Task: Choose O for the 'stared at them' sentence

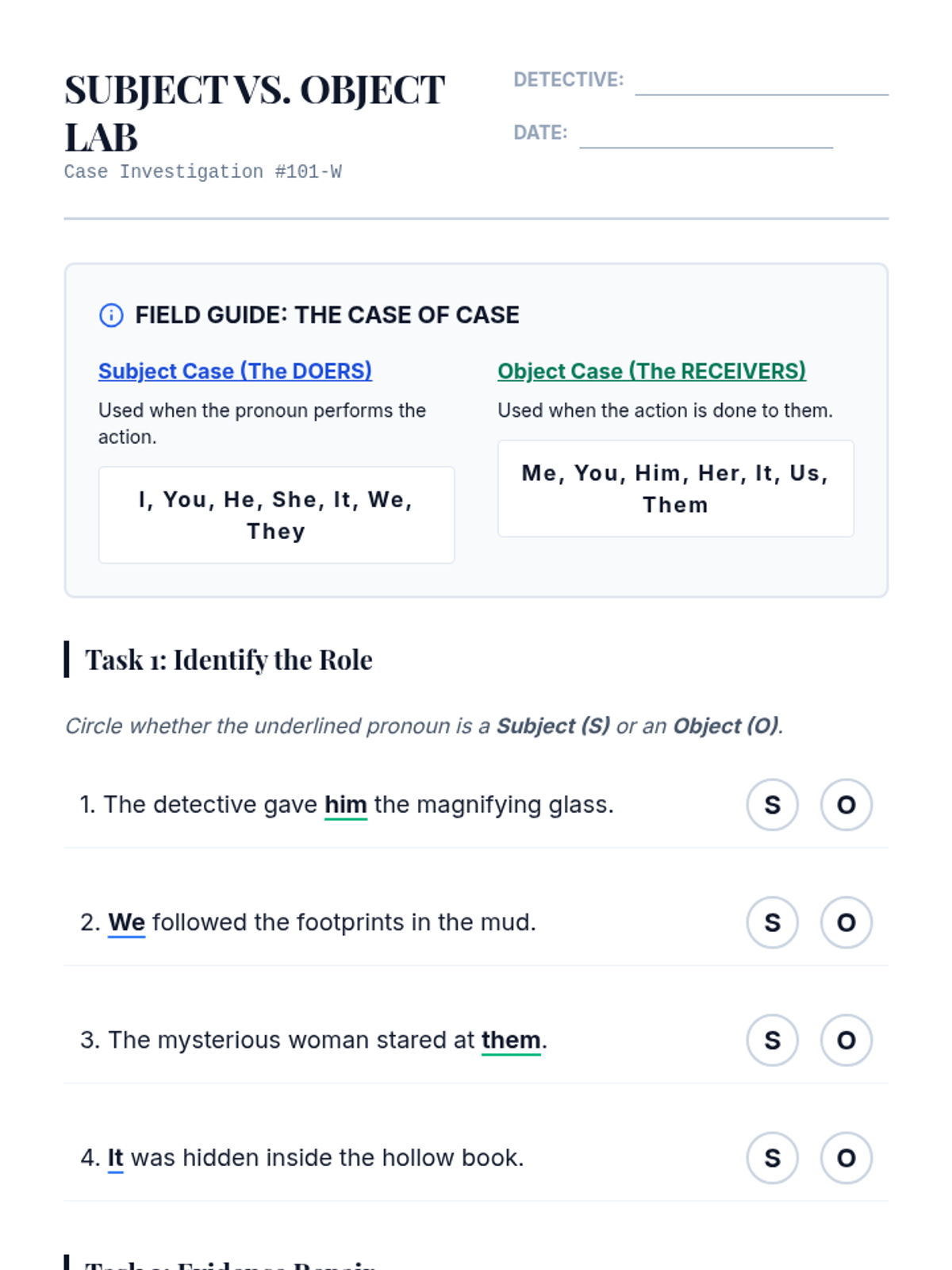Action: 846,1040
